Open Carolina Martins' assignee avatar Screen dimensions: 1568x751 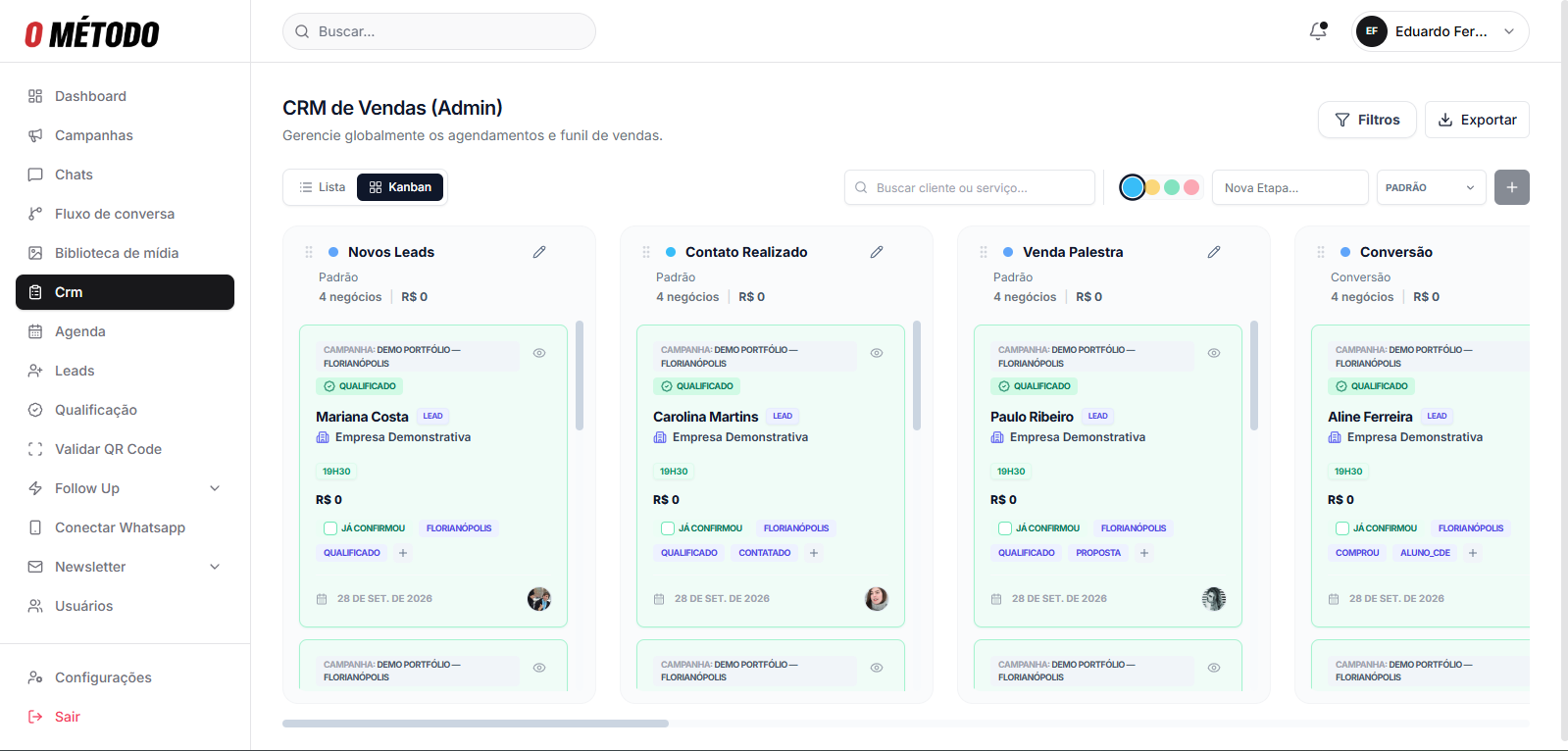pyautogui.click(x=877, y=599)
